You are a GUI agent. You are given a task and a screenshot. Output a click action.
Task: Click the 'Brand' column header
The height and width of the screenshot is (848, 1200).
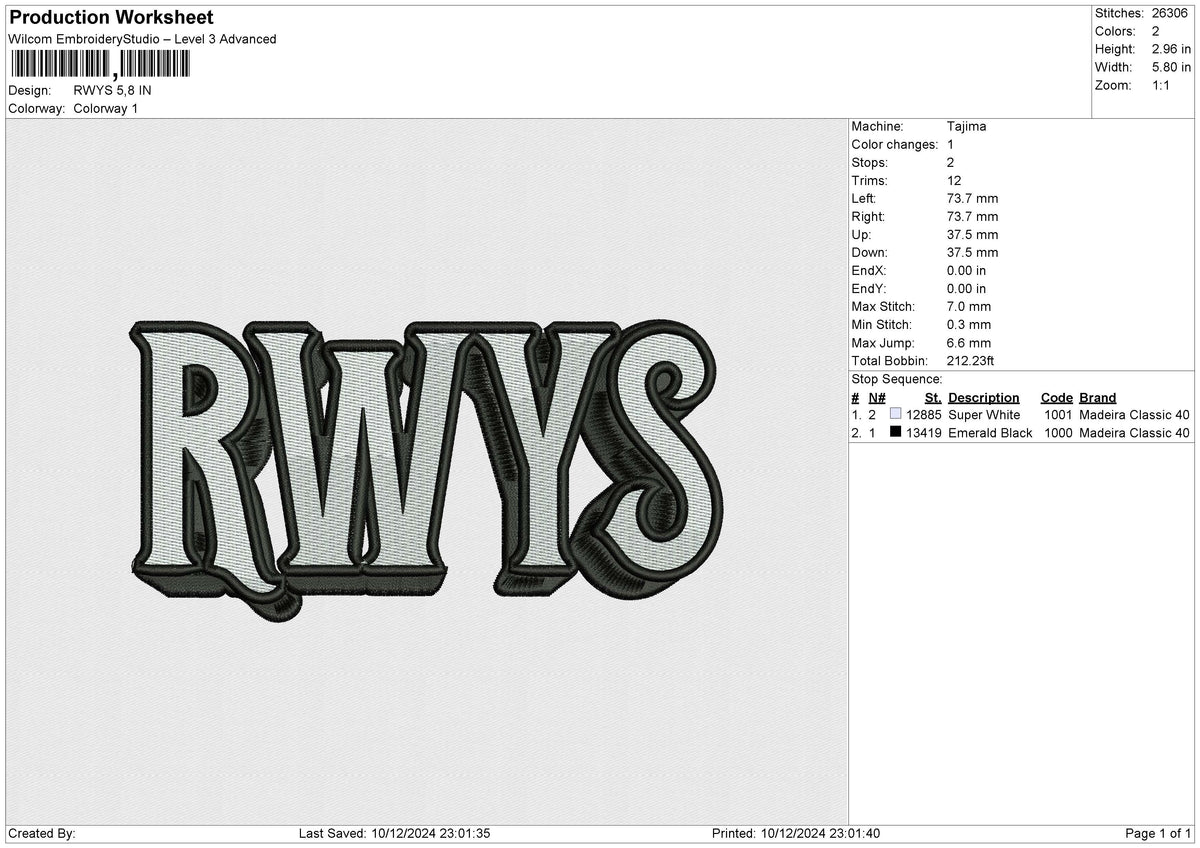coord(1098,397)
